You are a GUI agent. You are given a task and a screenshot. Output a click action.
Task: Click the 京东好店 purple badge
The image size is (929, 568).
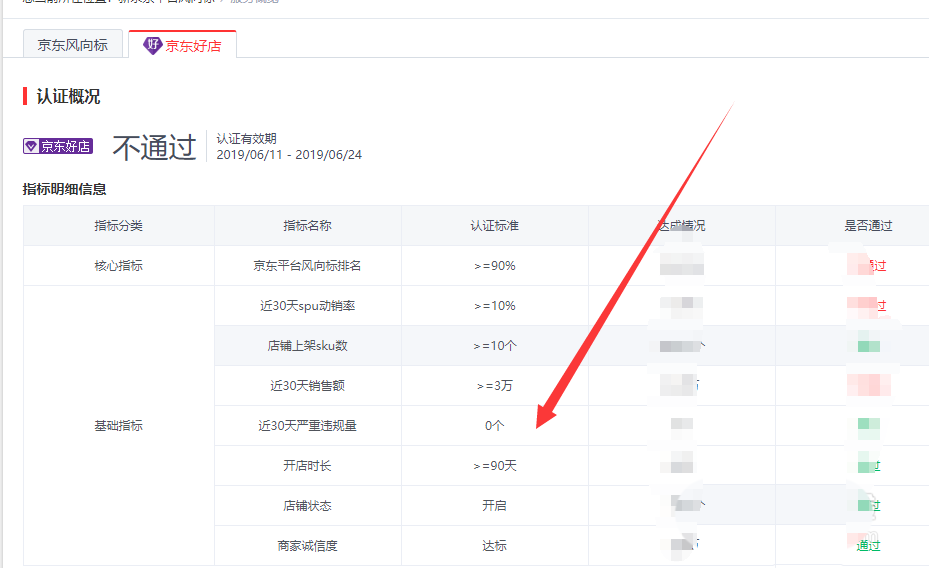pos(58,146)
